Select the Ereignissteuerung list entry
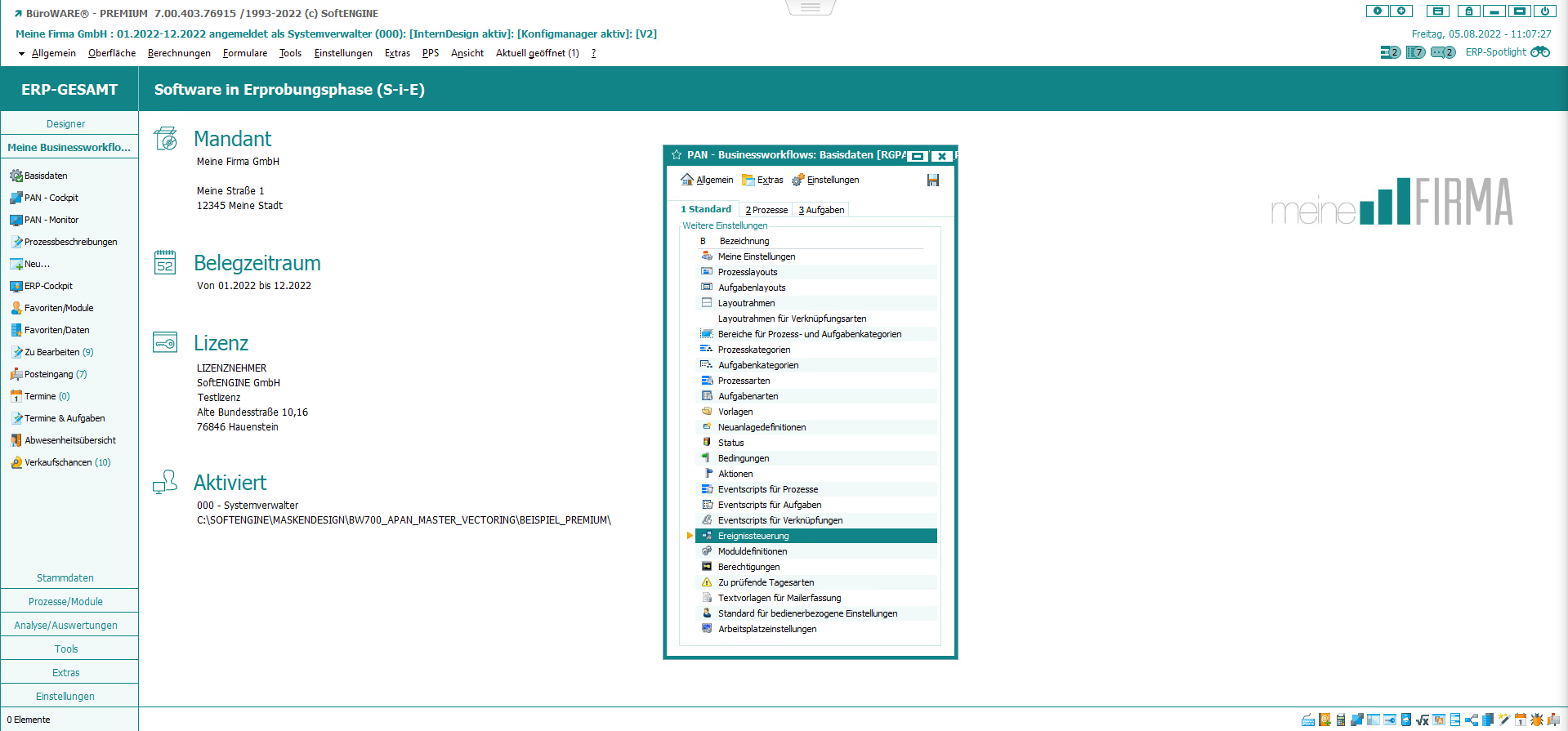Screen dimensions: 1568x731 pyautogui.click(x=753, y=536)
